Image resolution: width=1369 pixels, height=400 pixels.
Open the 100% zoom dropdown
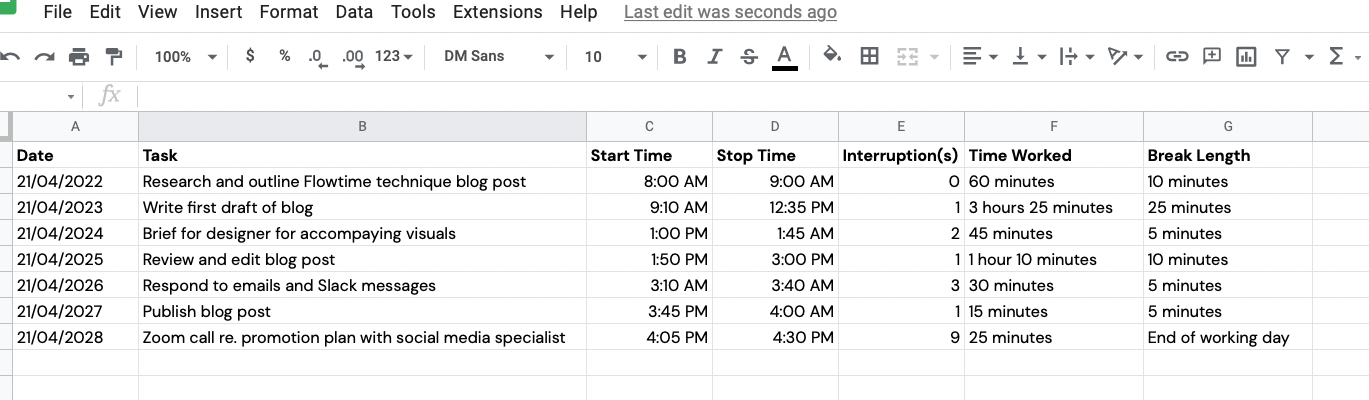(185, 57)
